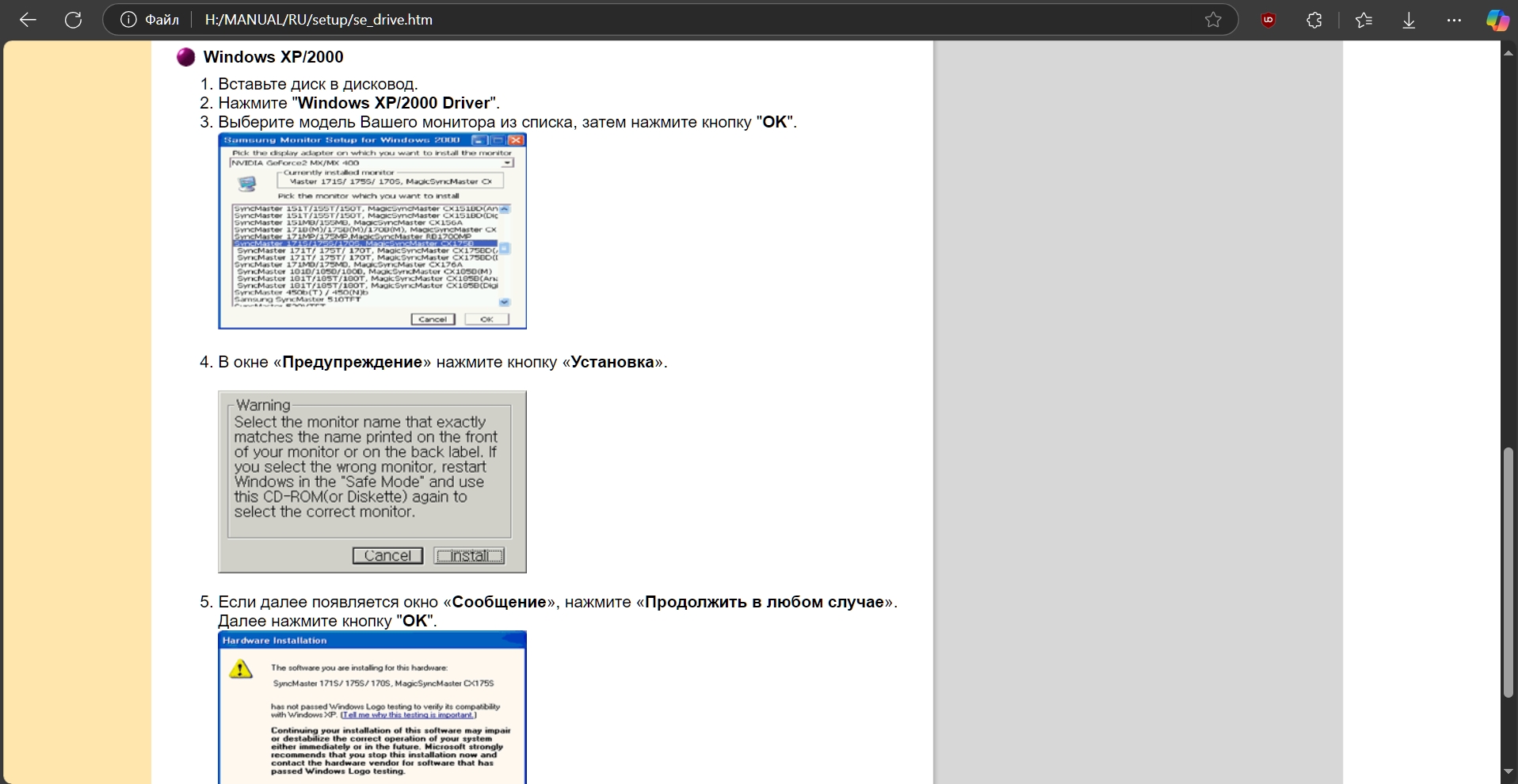The height and width of the screenshot is (784, 1518).
Task: Click the "Файл" label in address bar
Action: pyautogui.click(x=162, y=20)
